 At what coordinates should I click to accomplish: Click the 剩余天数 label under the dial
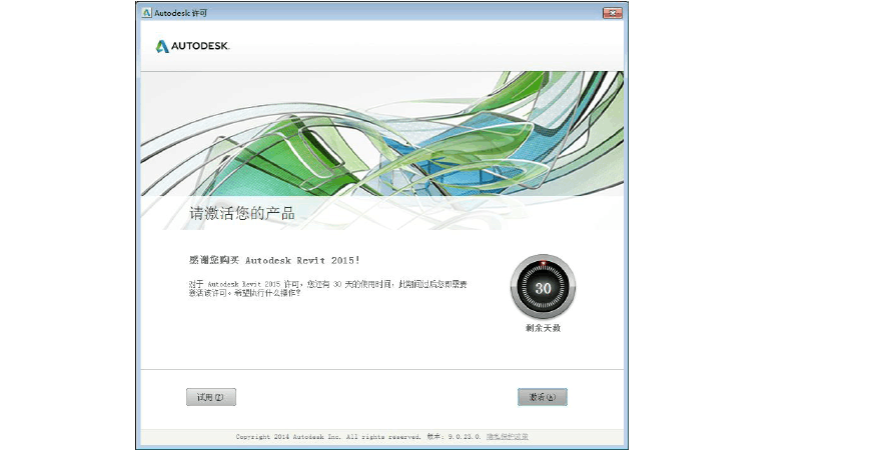[x=543, y=328]
